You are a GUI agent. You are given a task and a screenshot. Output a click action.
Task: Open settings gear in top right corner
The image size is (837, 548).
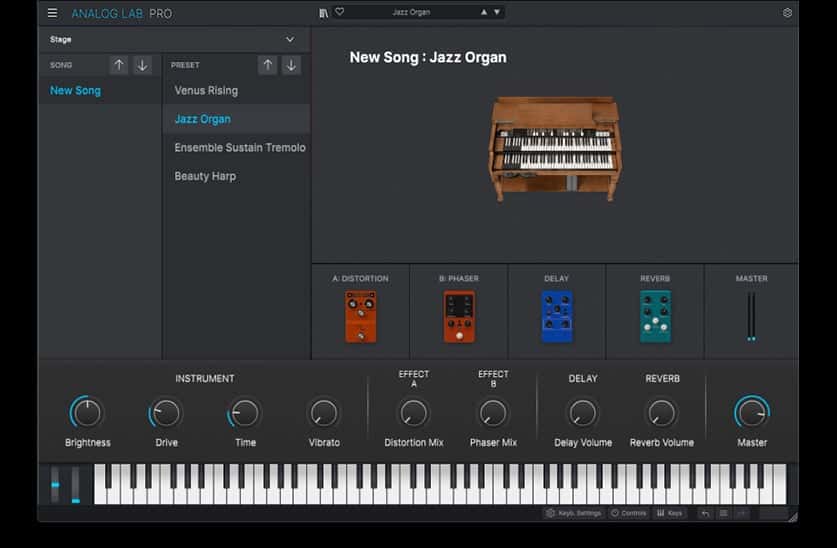point(787,13)
